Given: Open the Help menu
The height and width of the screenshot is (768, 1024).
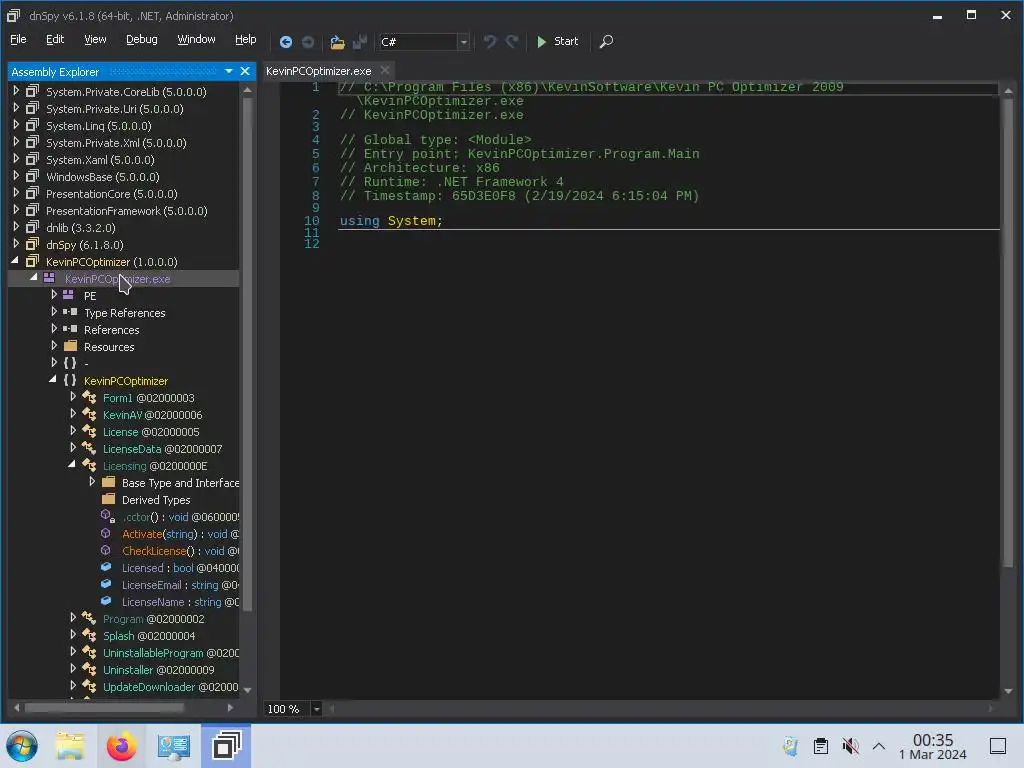Looking at the screenshot, I should tap(246, 39).
